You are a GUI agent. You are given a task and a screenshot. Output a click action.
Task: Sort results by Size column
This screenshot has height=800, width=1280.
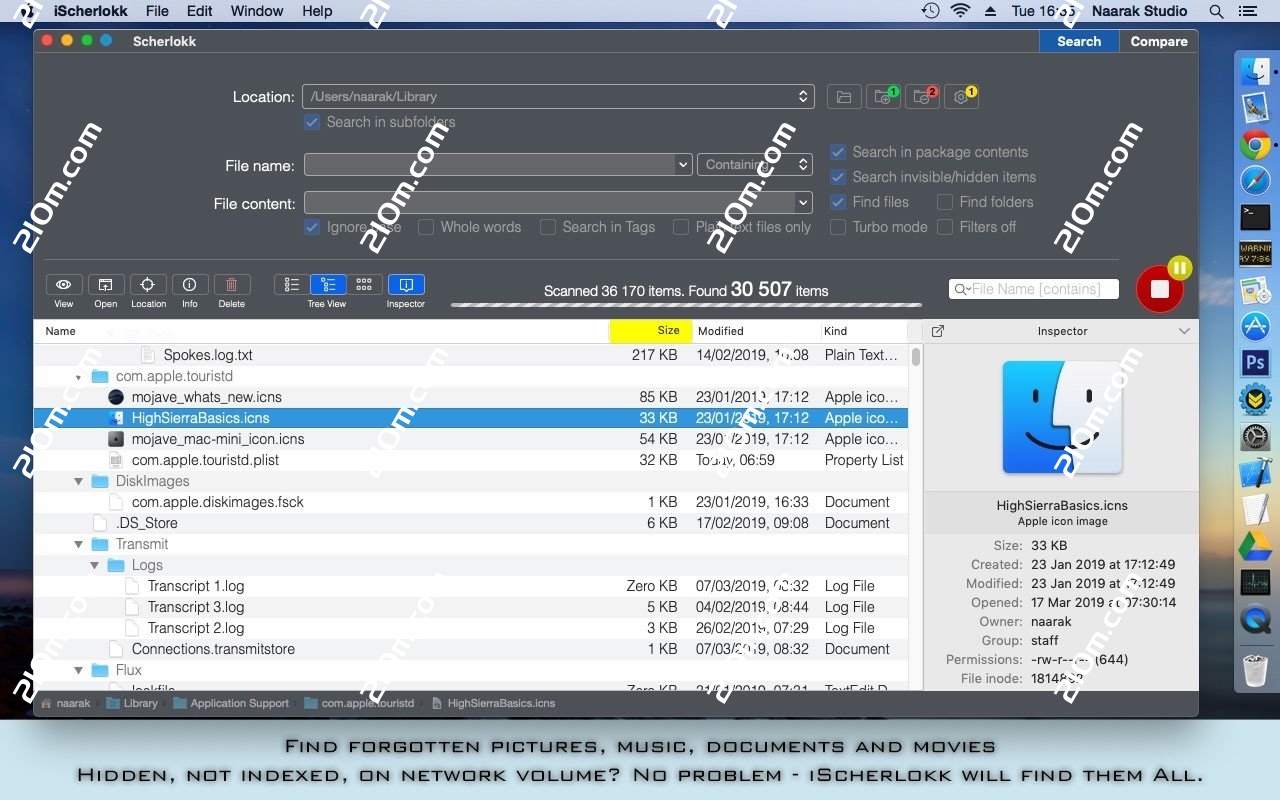click(651, 331)
